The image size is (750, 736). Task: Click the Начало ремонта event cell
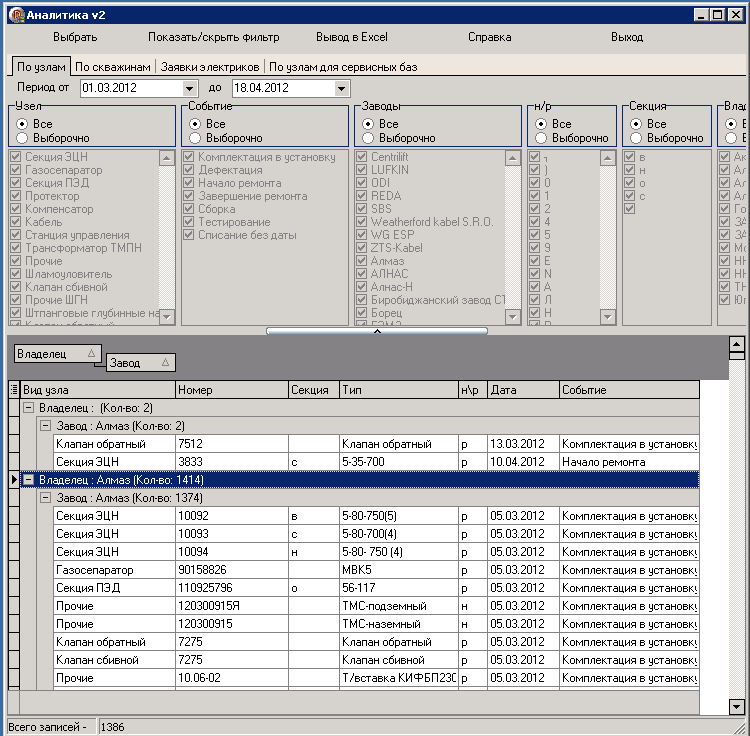pyautogui.click(x=629, y=462)
